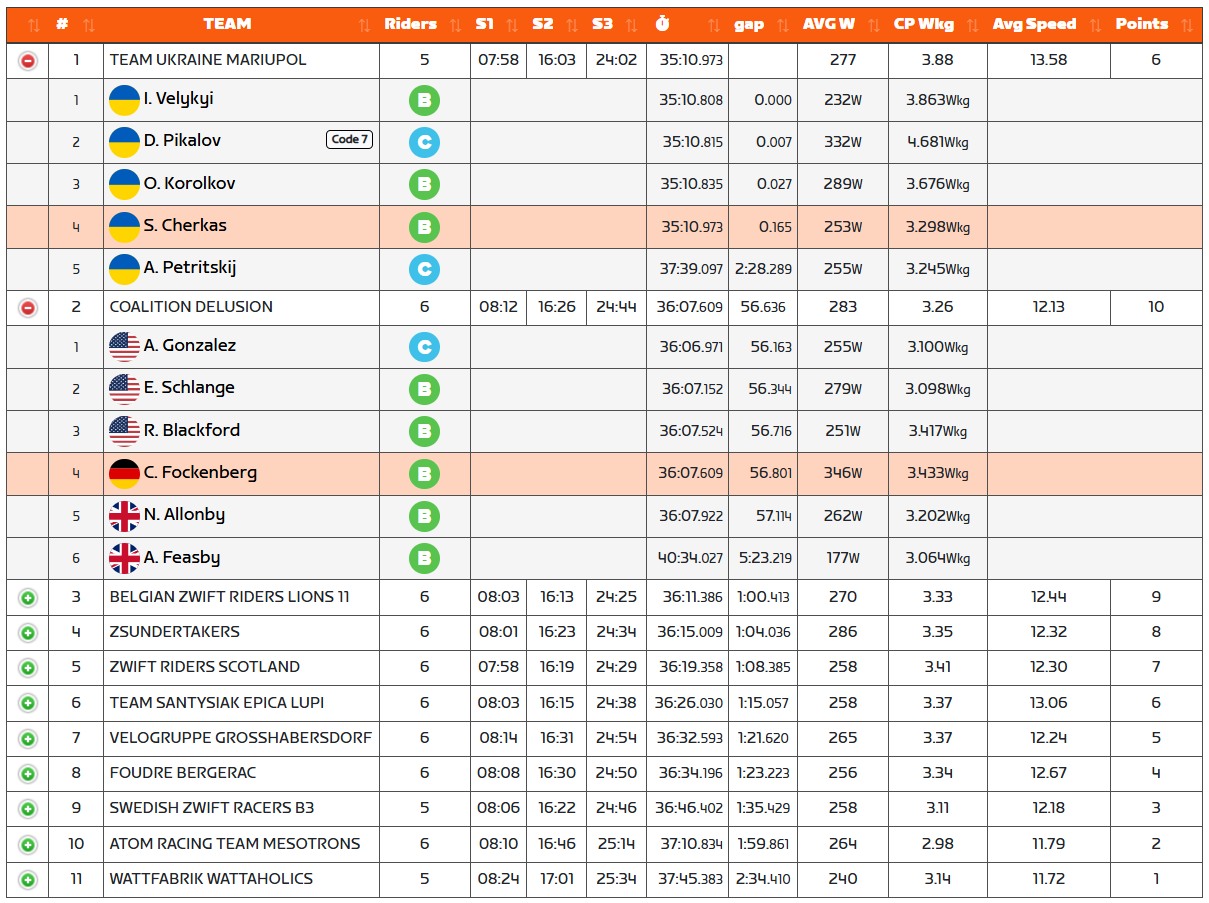Sort by the stopwatch time column
Screen dimensions: 1209x903
[x=662, y=24]
